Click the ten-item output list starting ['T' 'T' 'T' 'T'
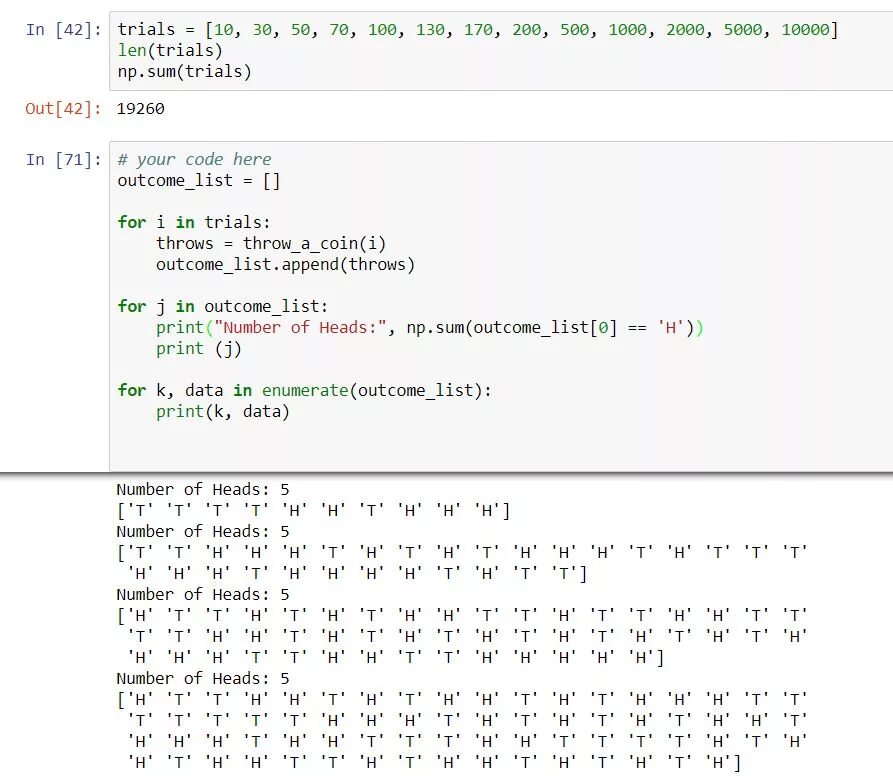 tap(313, 511)
